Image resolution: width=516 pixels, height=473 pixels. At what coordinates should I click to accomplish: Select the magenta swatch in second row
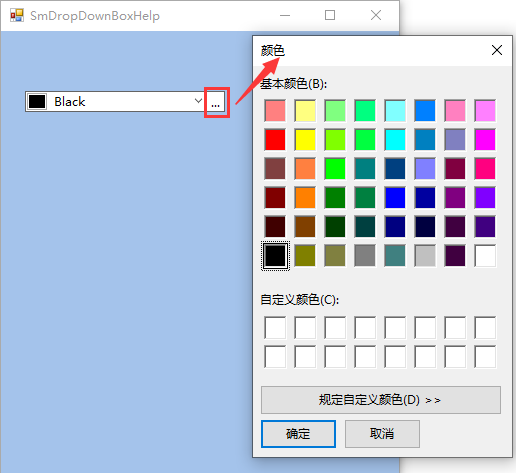pyautogui.click(x=485, y=140)
